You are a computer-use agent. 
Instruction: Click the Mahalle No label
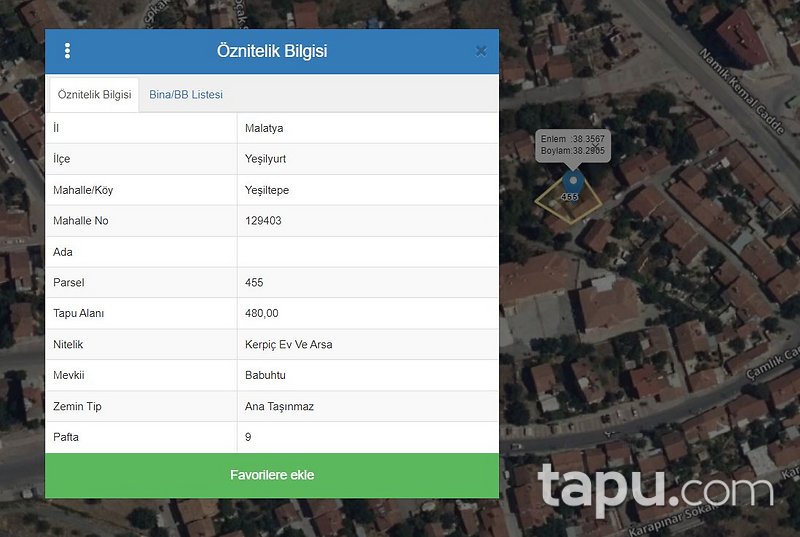(81, 221)
